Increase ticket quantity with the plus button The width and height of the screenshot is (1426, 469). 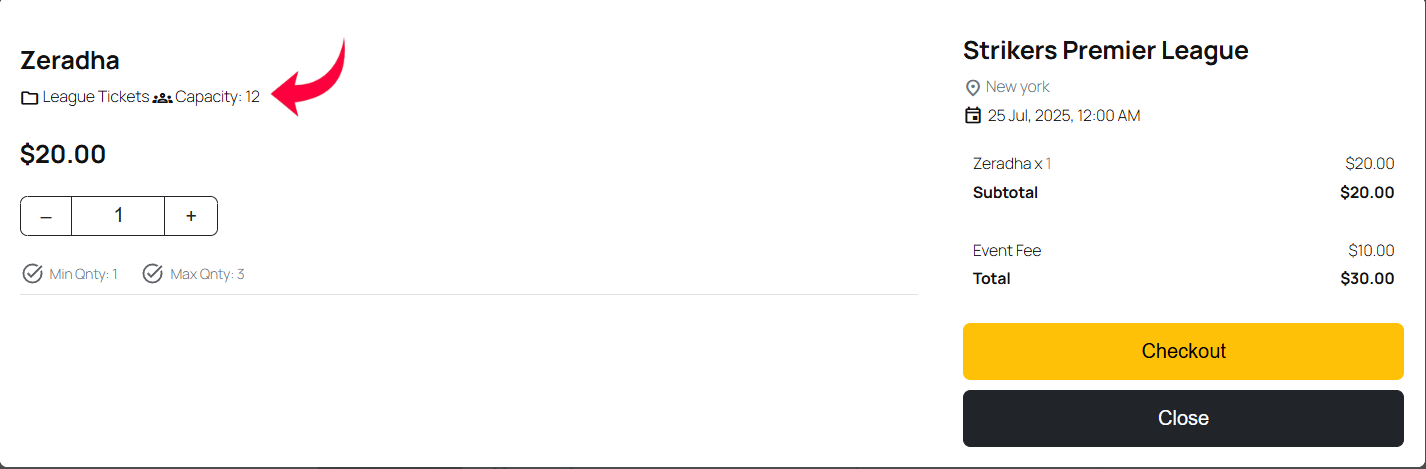[x=191, y=216]
